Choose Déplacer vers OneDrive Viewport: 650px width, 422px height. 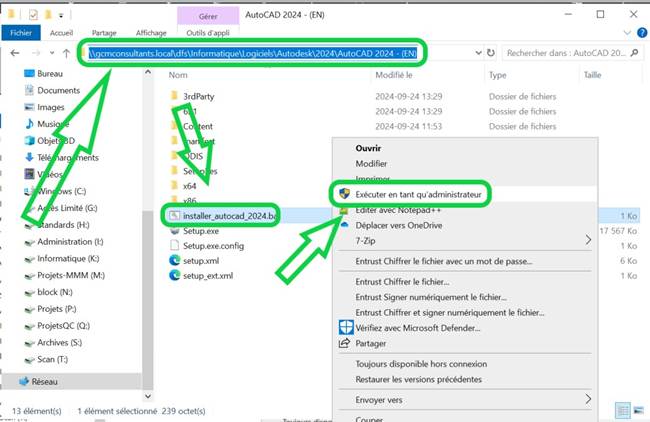coord(399,226)
